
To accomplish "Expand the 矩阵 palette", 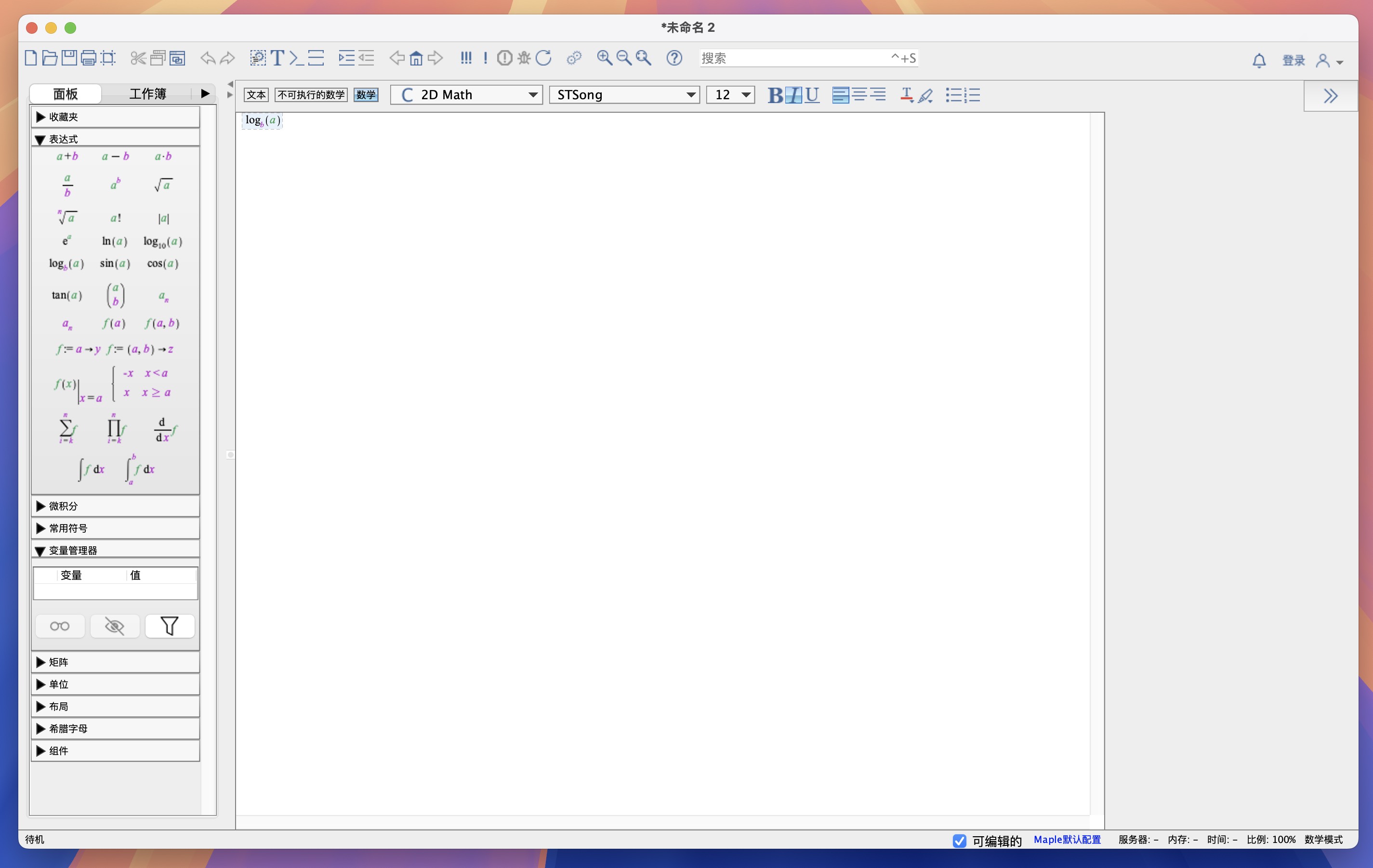I will pyautogui.click(x=115, y=662).
